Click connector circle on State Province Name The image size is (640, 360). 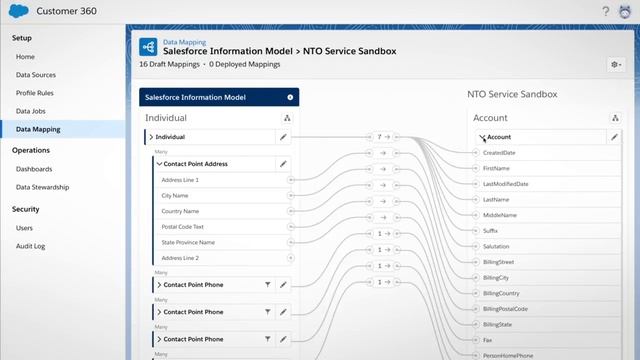point(291,242)
